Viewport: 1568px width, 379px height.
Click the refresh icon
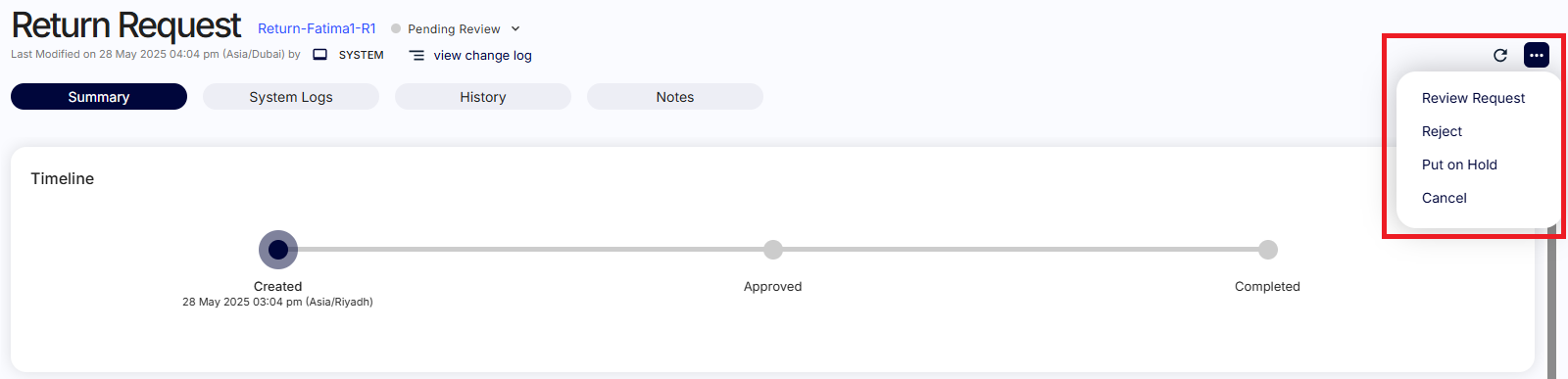(x=1499, y=56)
